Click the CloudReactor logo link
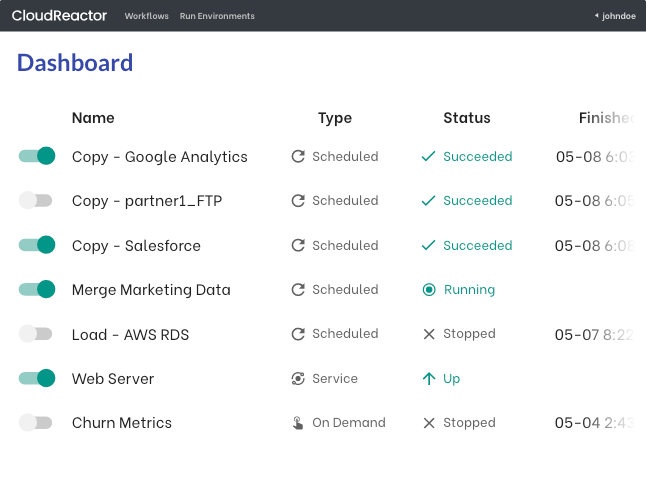This screenshot has width=646, height=483. point(59,16)
